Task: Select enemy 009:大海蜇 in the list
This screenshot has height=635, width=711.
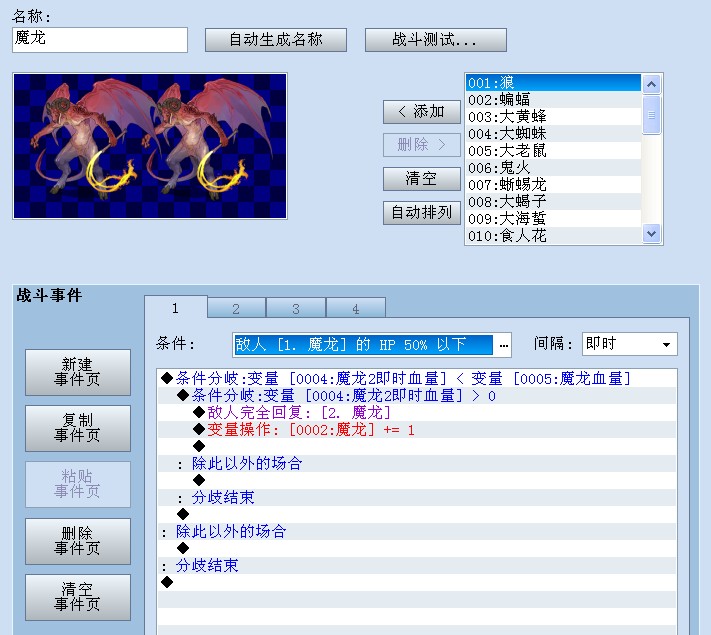Action: click(553, 219)
